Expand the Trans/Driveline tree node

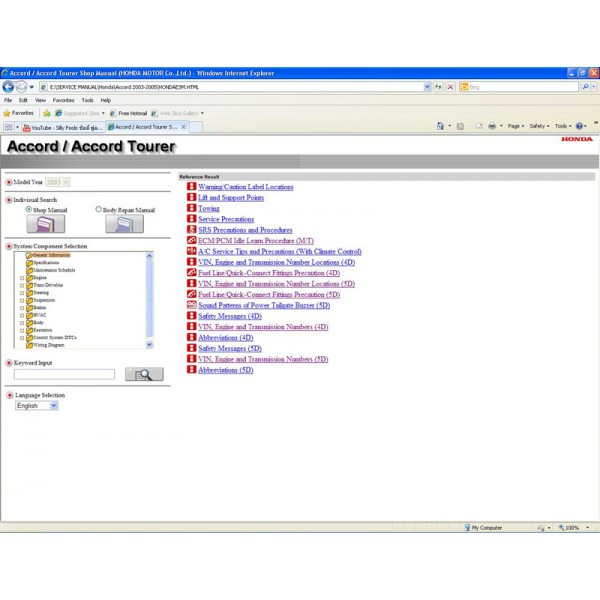coord(22,285)
